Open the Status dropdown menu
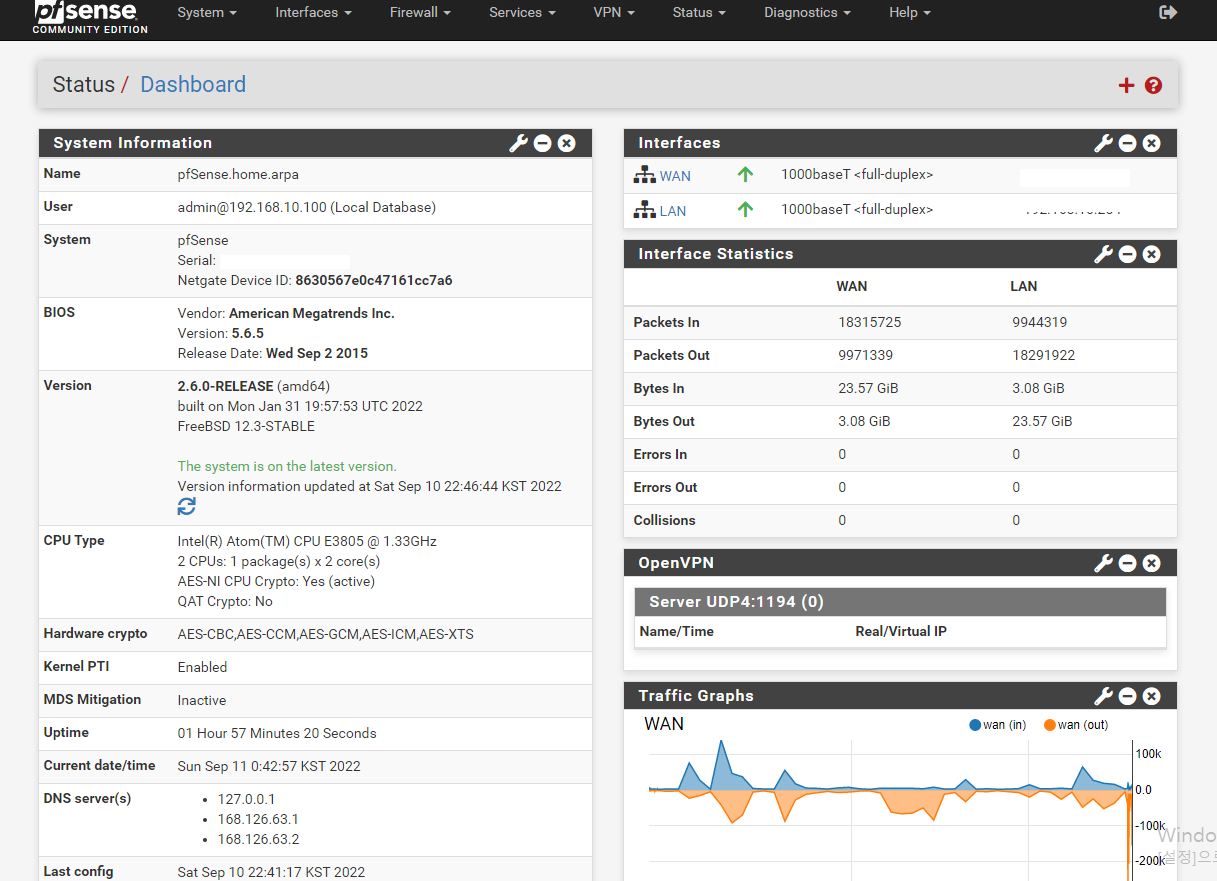This screenshot has height=881, width=1217. (x=699, y=13)
